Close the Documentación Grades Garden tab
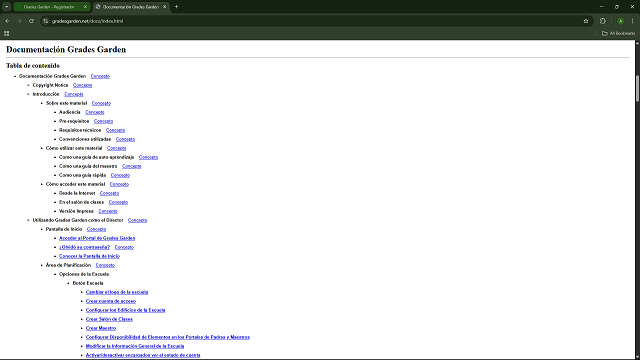The image size is (640, 360). click(x=164, y=7)
